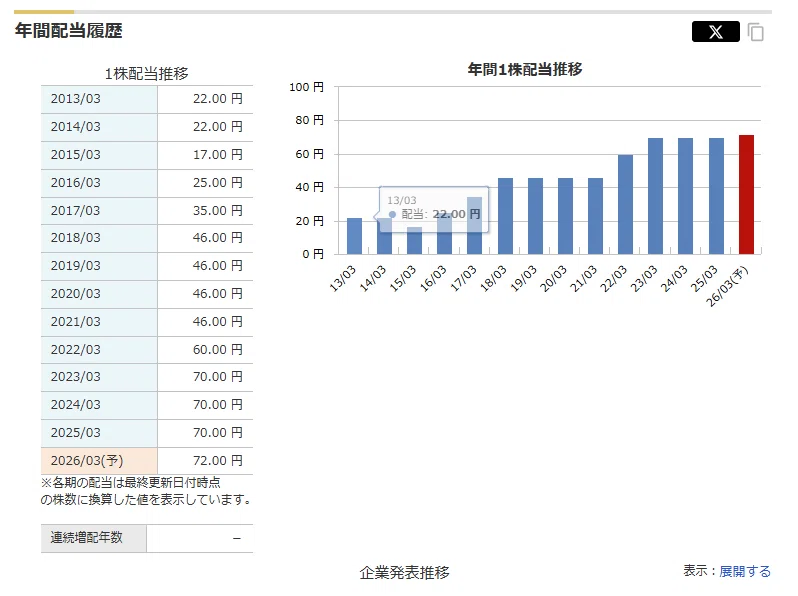Click the 年間1株配当推移 chart title
This screenshot has width=798, height=596.
[525, 69]
